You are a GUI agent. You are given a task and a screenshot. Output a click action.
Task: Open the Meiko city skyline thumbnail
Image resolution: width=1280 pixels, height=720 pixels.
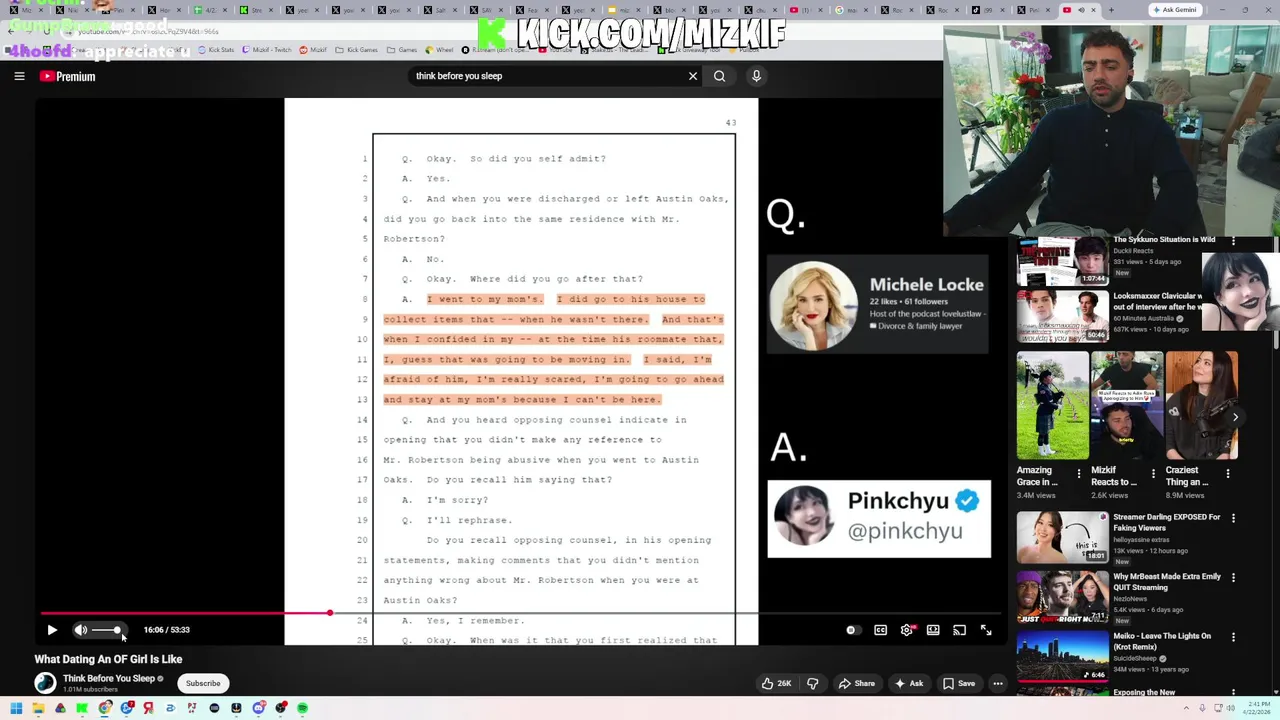coord(1062,655)
